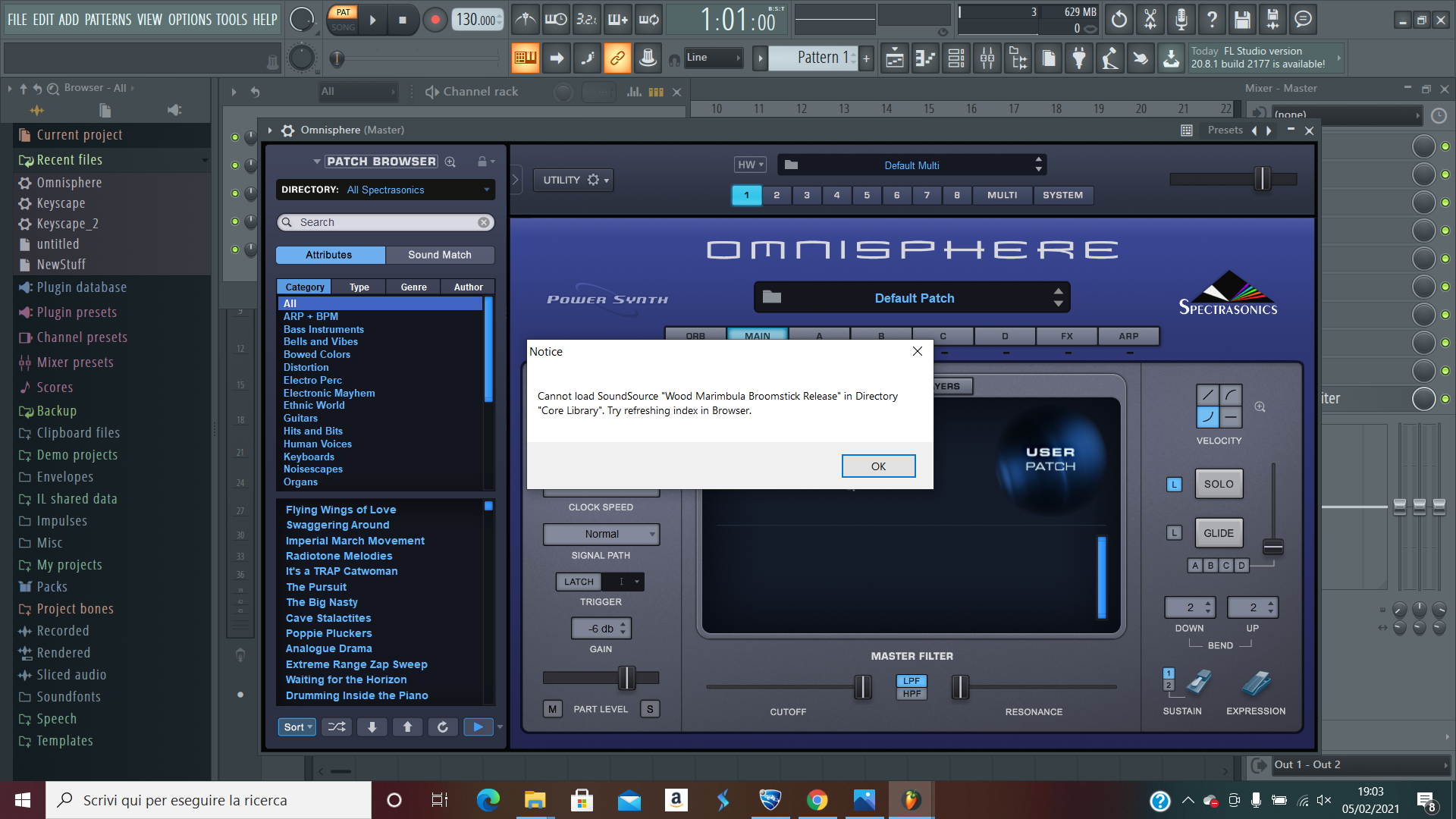This screenshot has height=819, width=1456.
Task: Toggle GLIDE button in Omnisphere
Action: (x=1219, y=533)
